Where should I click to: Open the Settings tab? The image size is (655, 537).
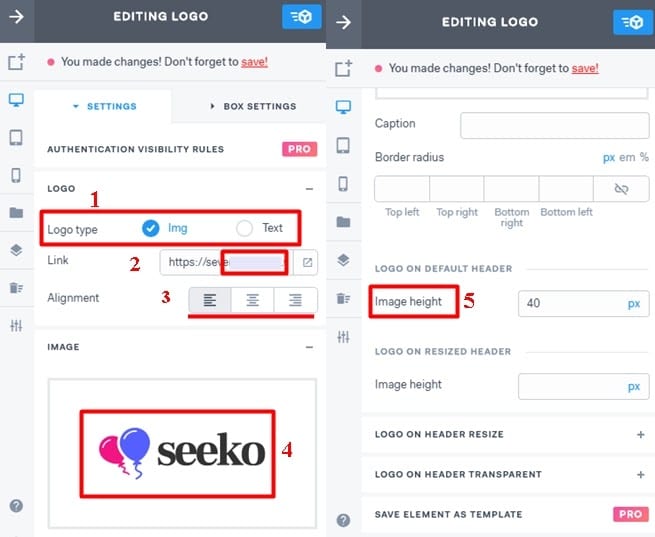point(105,106)
